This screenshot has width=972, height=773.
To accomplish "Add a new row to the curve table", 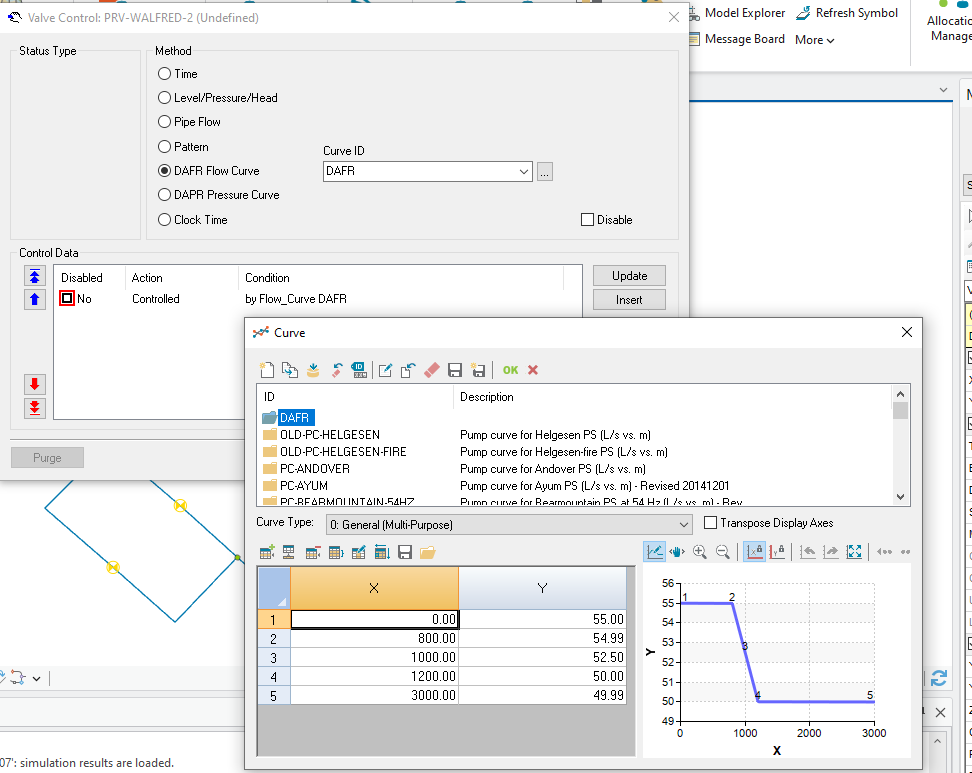I will (x=267, y=551).
